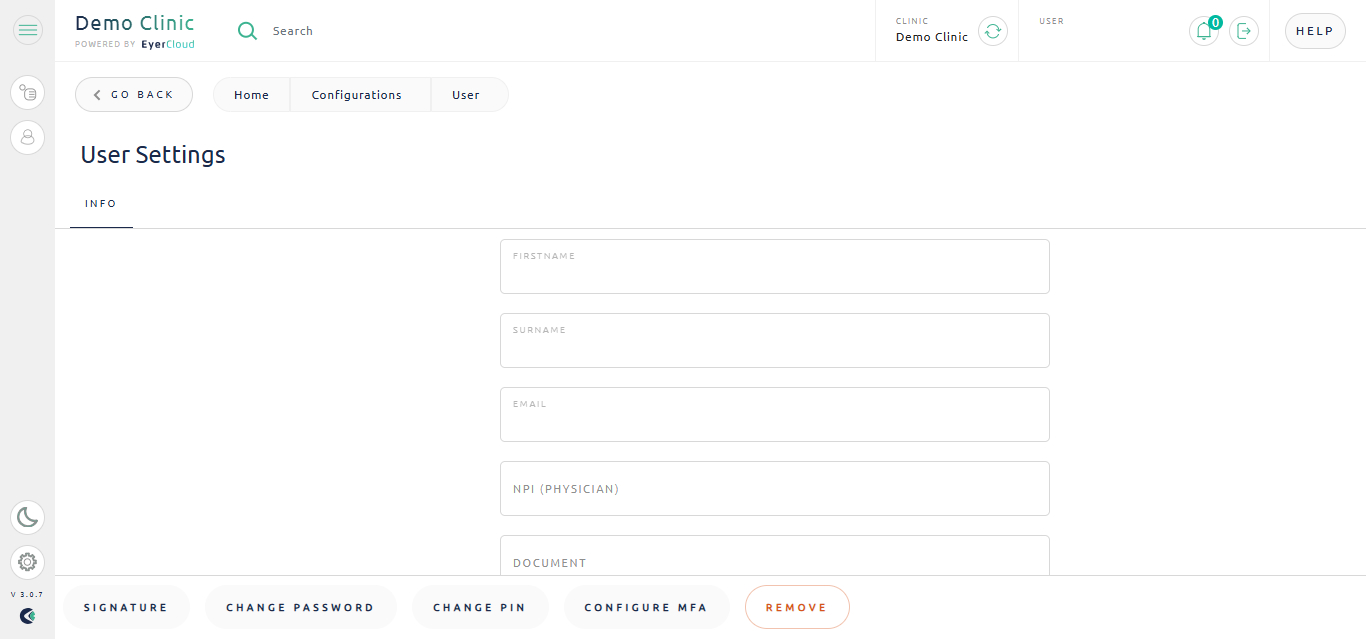The height and width of the screenshot is (639, 1366).
Task: Click the GO BACK button
Action: [x=134, y=95]
